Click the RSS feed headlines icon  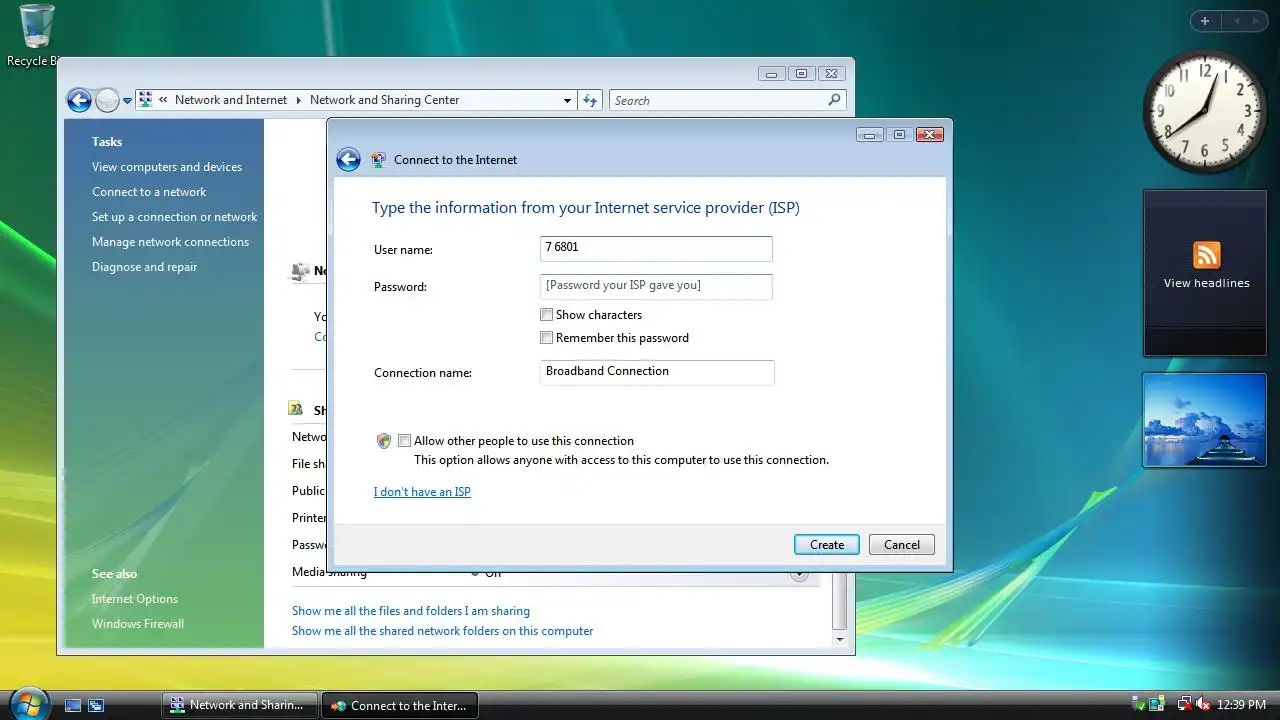[1207, 254]
